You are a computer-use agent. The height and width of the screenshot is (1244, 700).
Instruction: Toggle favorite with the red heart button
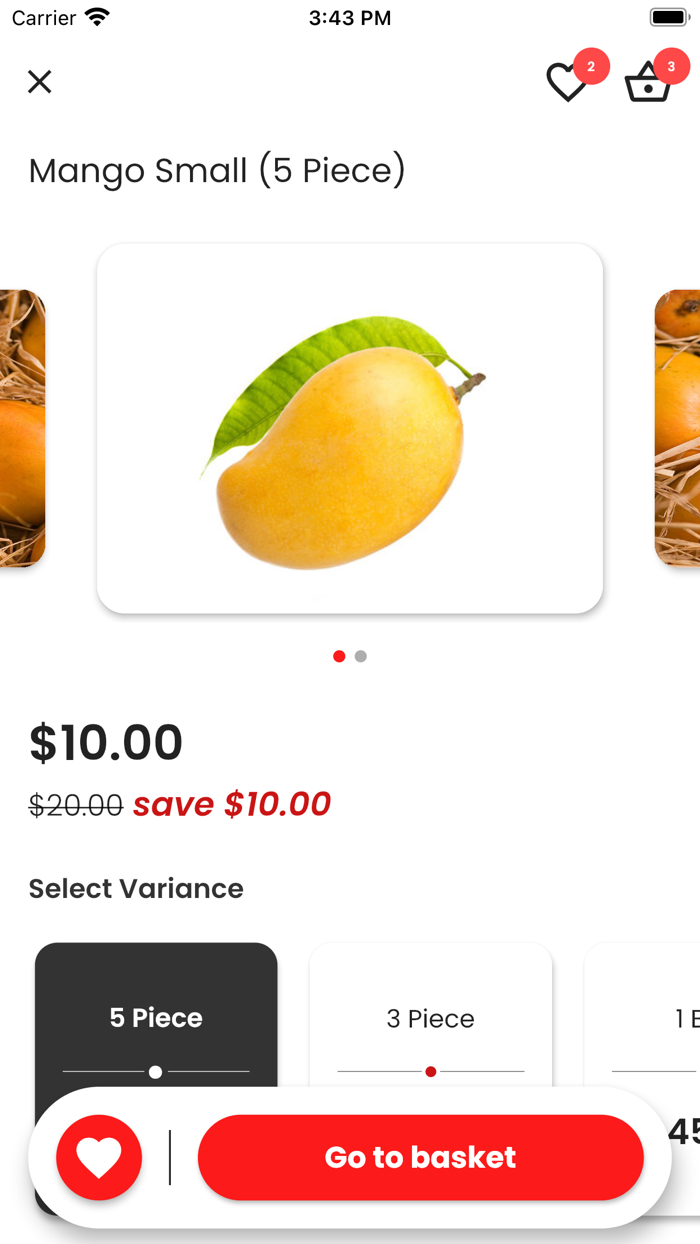point(99,1157)
